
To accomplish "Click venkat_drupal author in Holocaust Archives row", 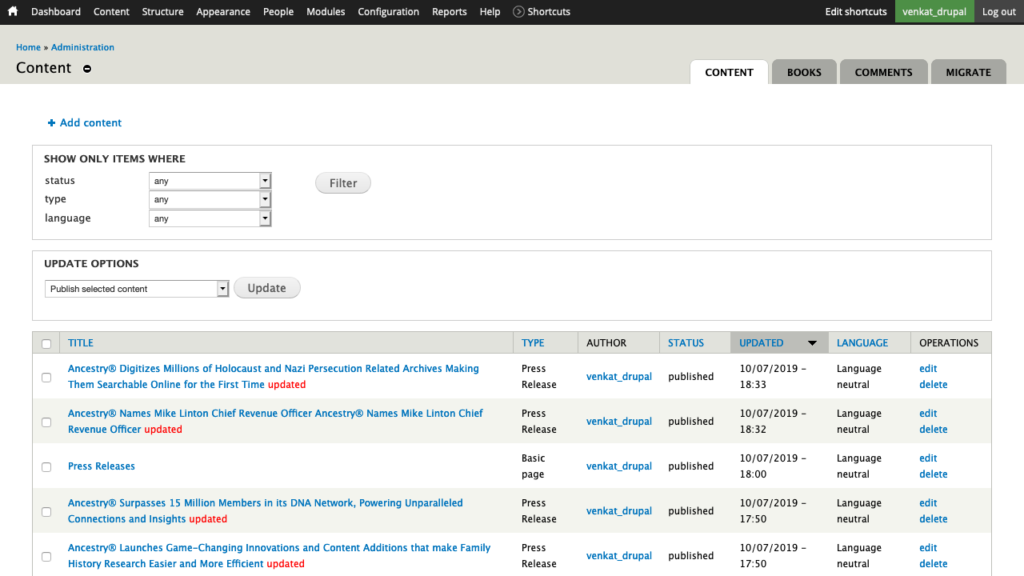I will point(618,377).
